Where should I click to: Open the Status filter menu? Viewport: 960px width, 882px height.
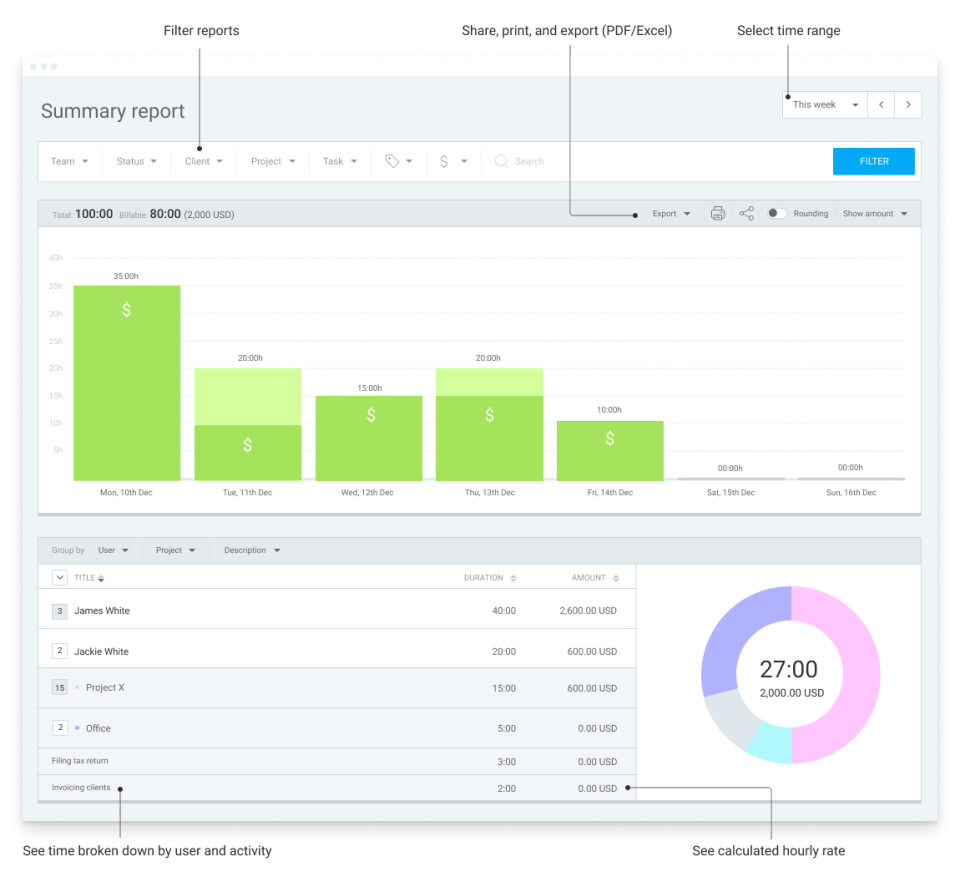(135, 161)
